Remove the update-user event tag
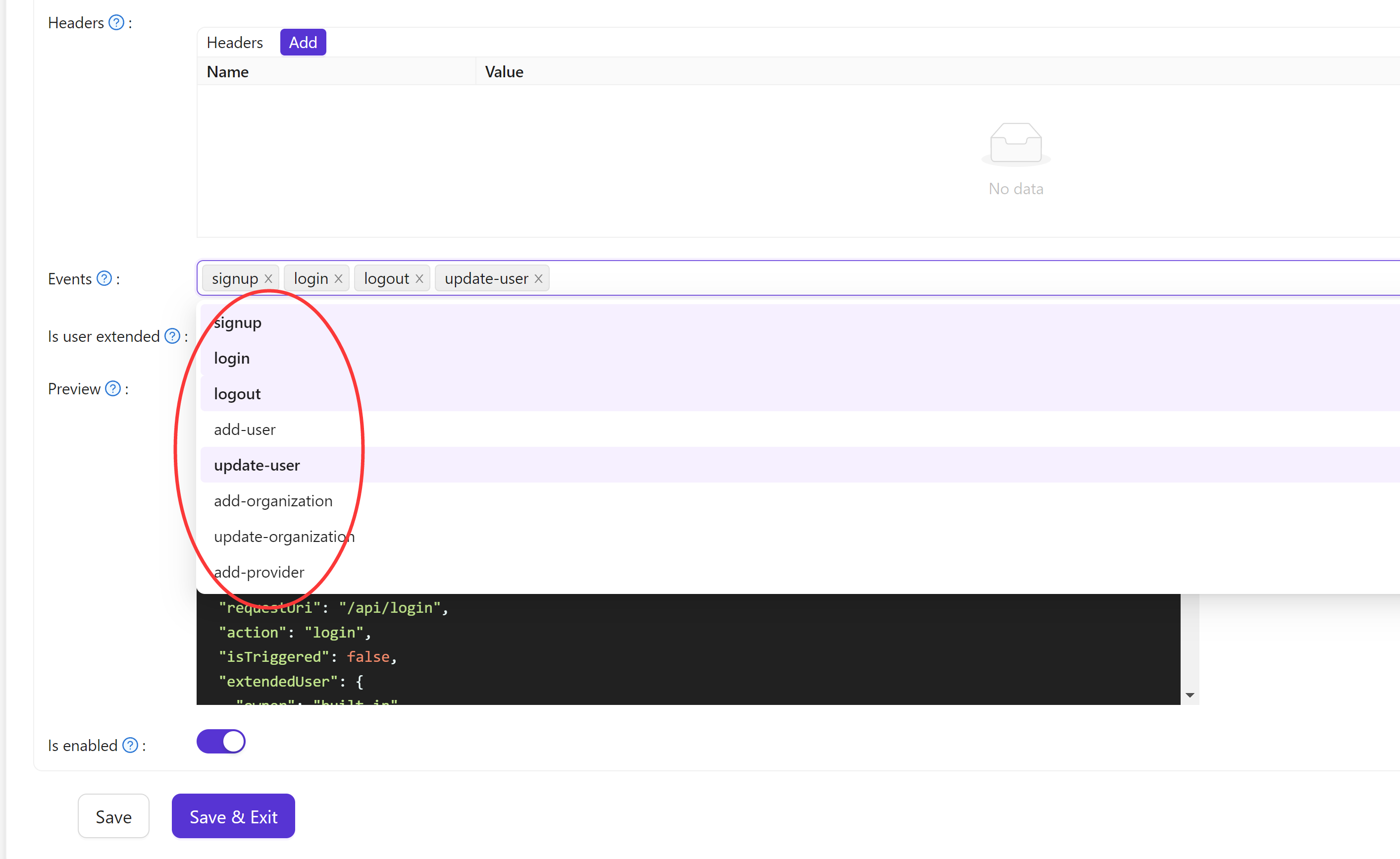 pos(538,278)
